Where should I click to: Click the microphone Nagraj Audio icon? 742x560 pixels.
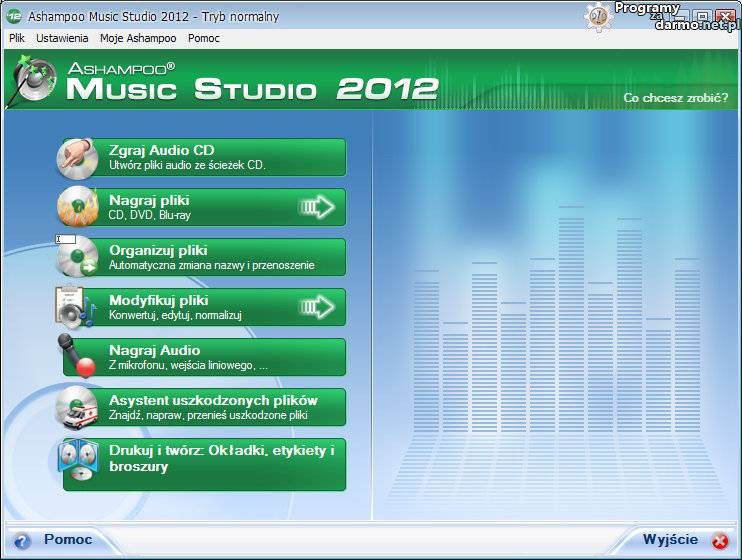[76, 356]
